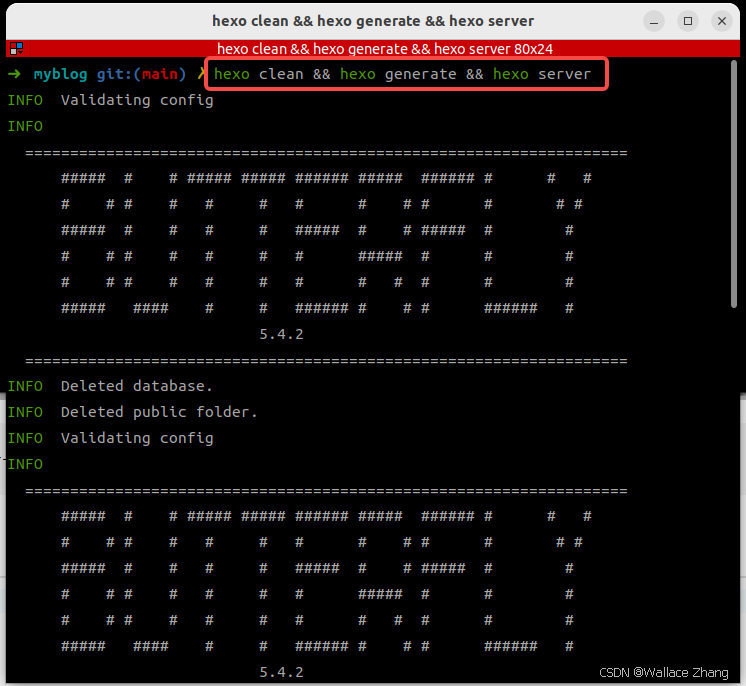
Task: Close the terminal window
Action: (x=722, y=21)
